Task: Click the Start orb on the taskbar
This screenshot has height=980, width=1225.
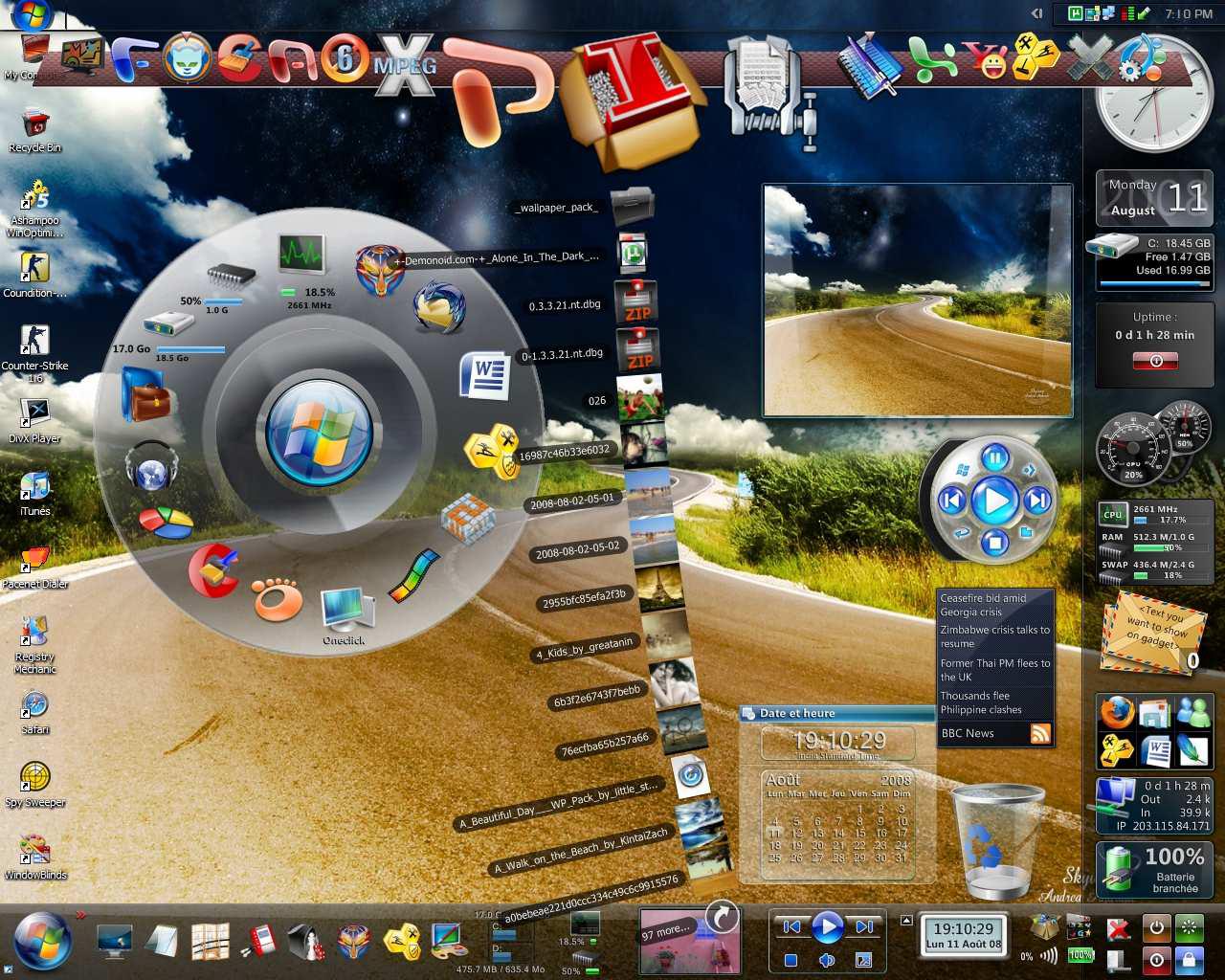Action: [42, 940]
